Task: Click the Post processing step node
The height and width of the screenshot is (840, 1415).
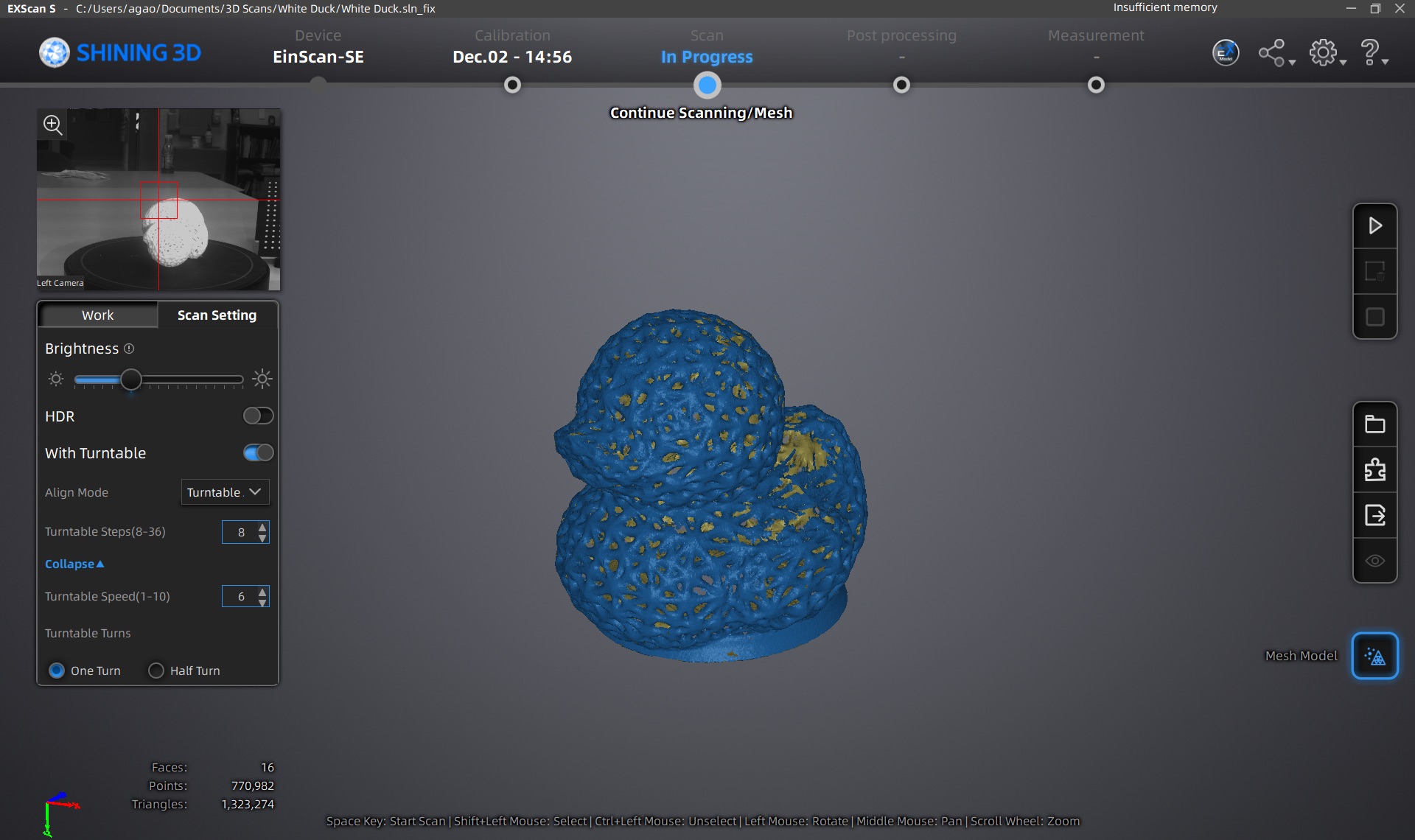Action: coord(901,85)
